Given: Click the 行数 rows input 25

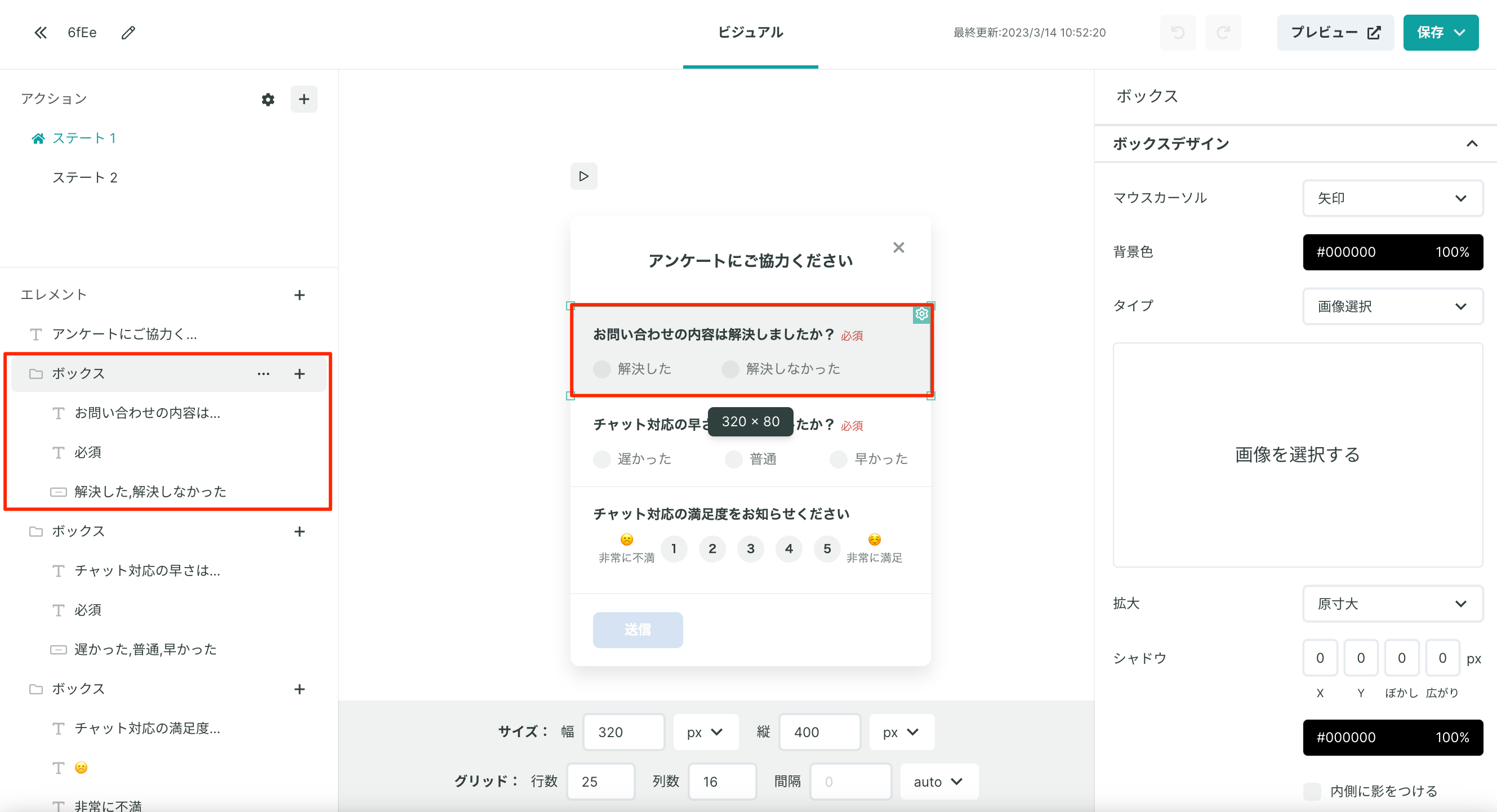Looking at the screenshot, I should 600,782.
